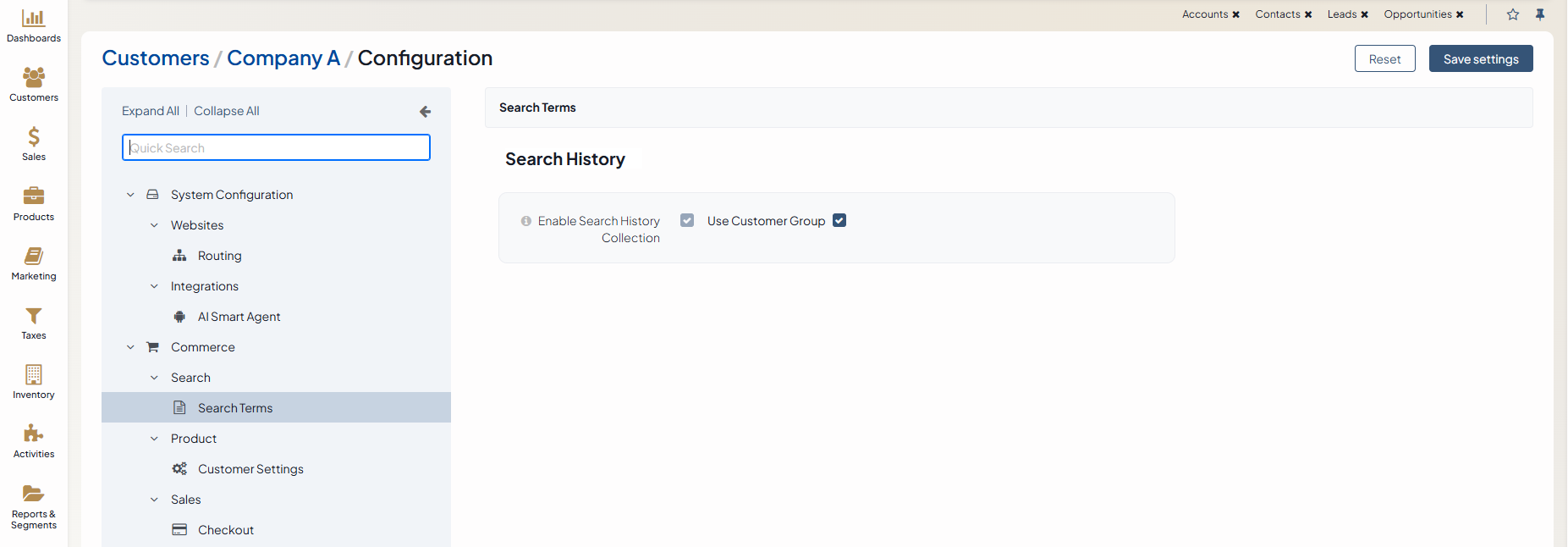Click the Save settings button
The width and height of the screenshot is (1568, 547).
coord(1481,58)
